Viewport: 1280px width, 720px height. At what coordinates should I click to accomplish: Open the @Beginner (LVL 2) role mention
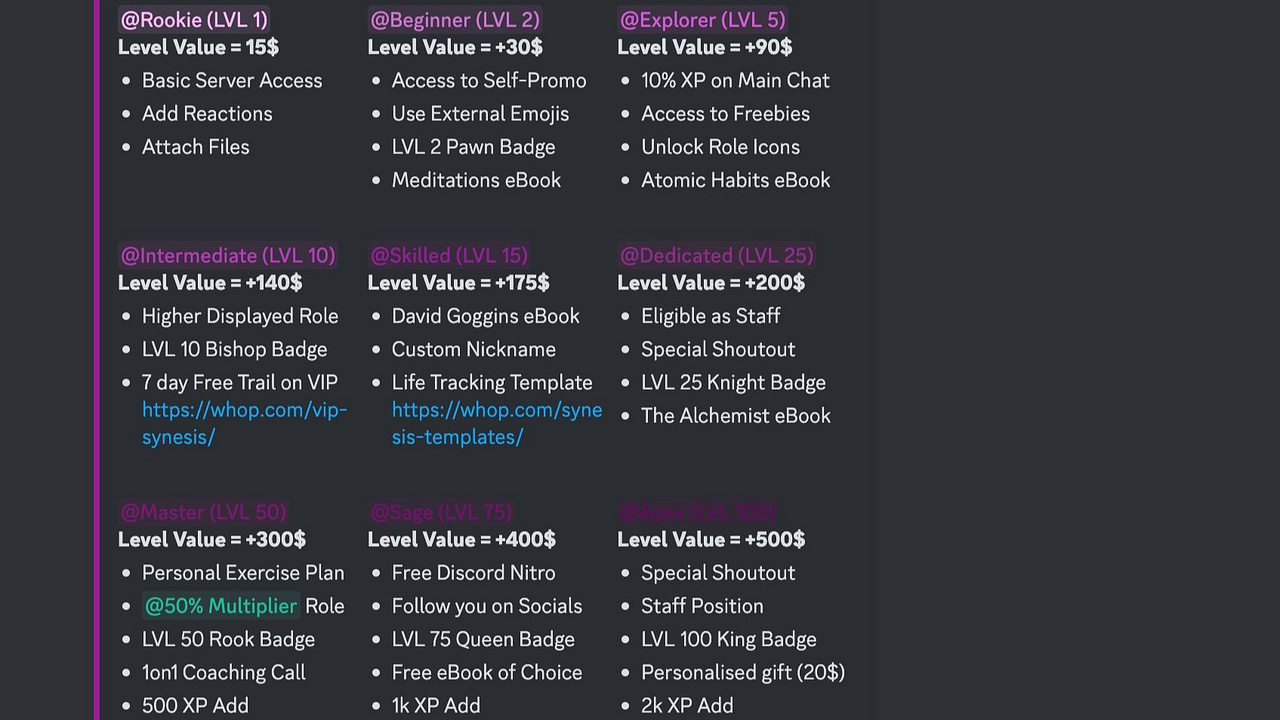[455, 20]
